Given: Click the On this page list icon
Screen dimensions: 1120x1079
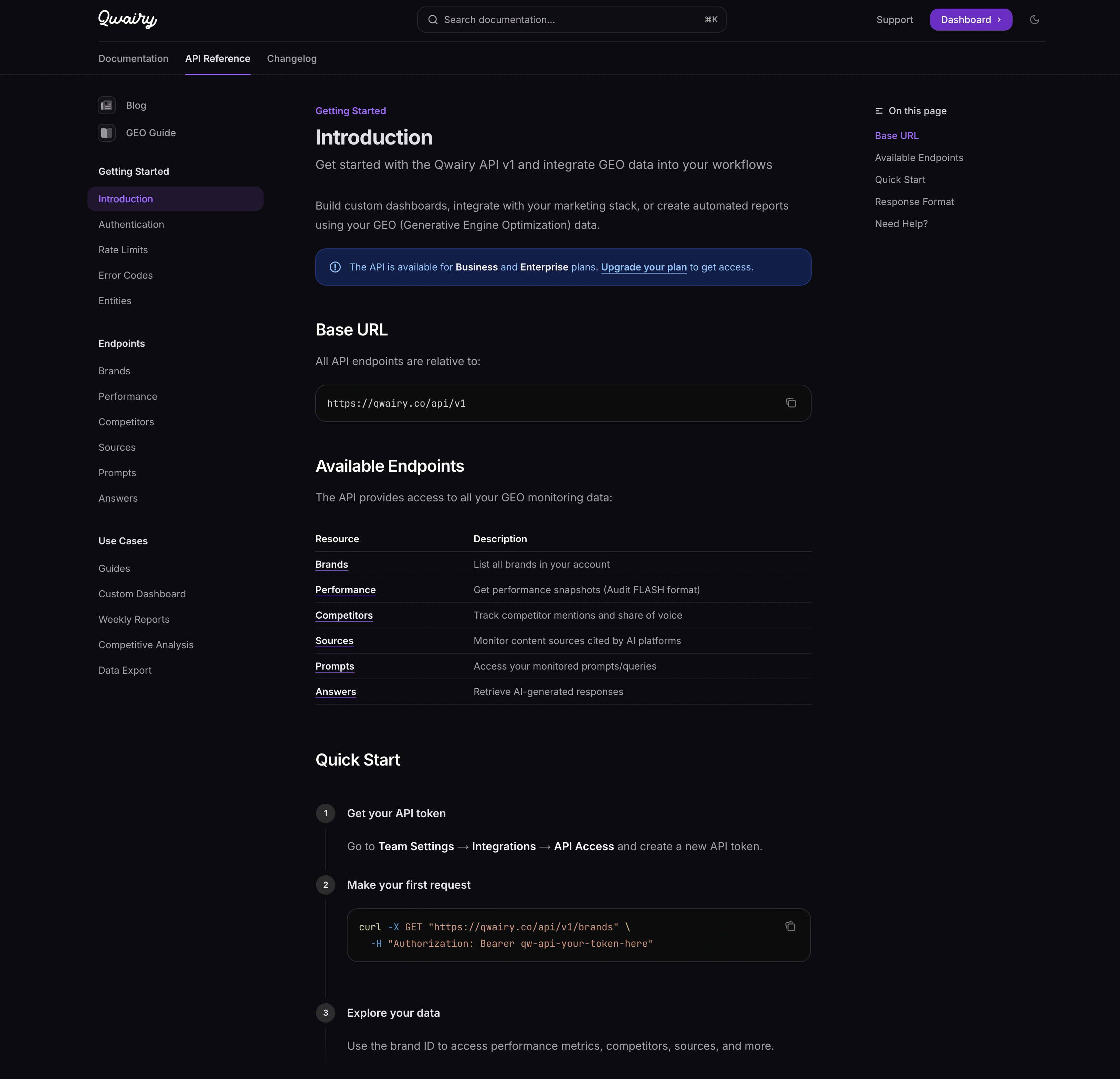Looking at the screenshot, I should click(x=879, y=111).
